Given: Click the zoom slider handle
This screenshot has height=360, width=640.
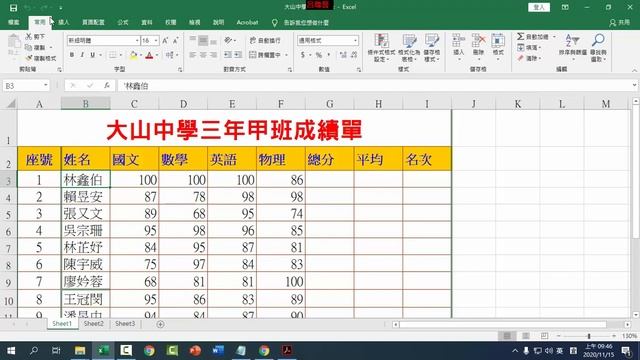Looking at the screenshot, I should (x=589, y=336).
